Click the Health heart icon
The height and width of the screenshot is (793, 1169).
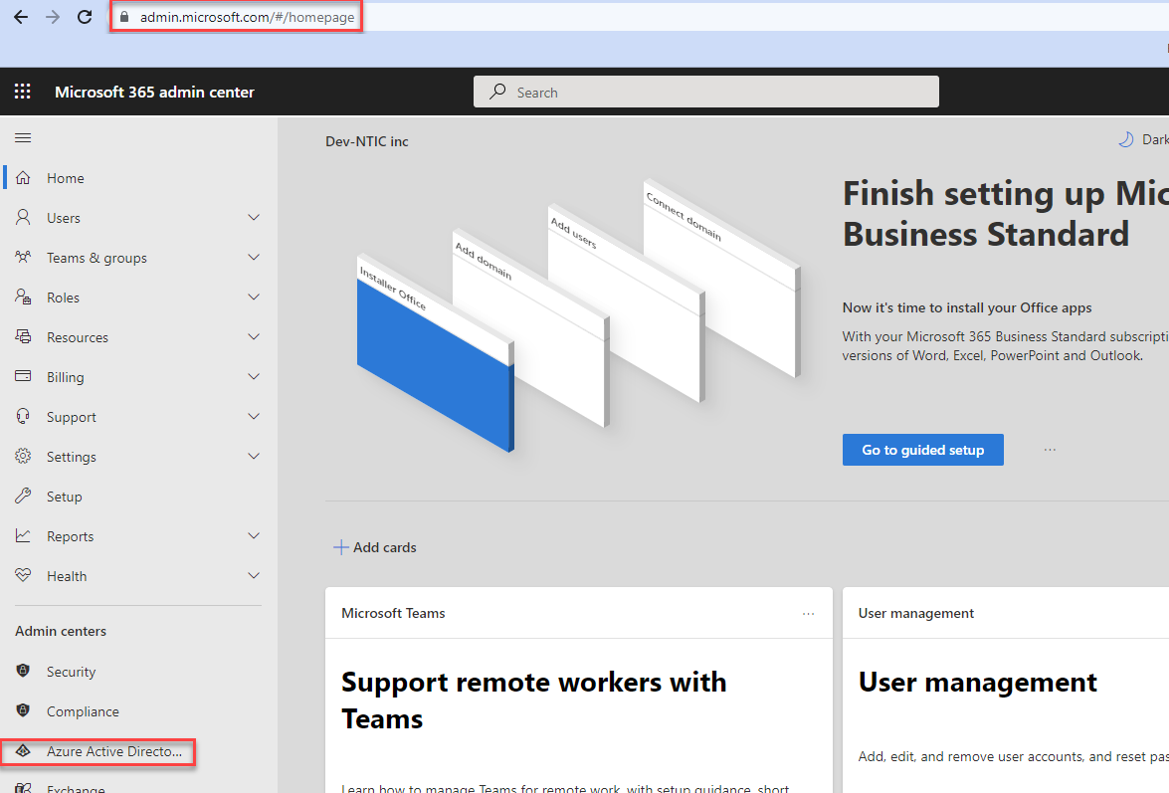[x=23, y=575]
